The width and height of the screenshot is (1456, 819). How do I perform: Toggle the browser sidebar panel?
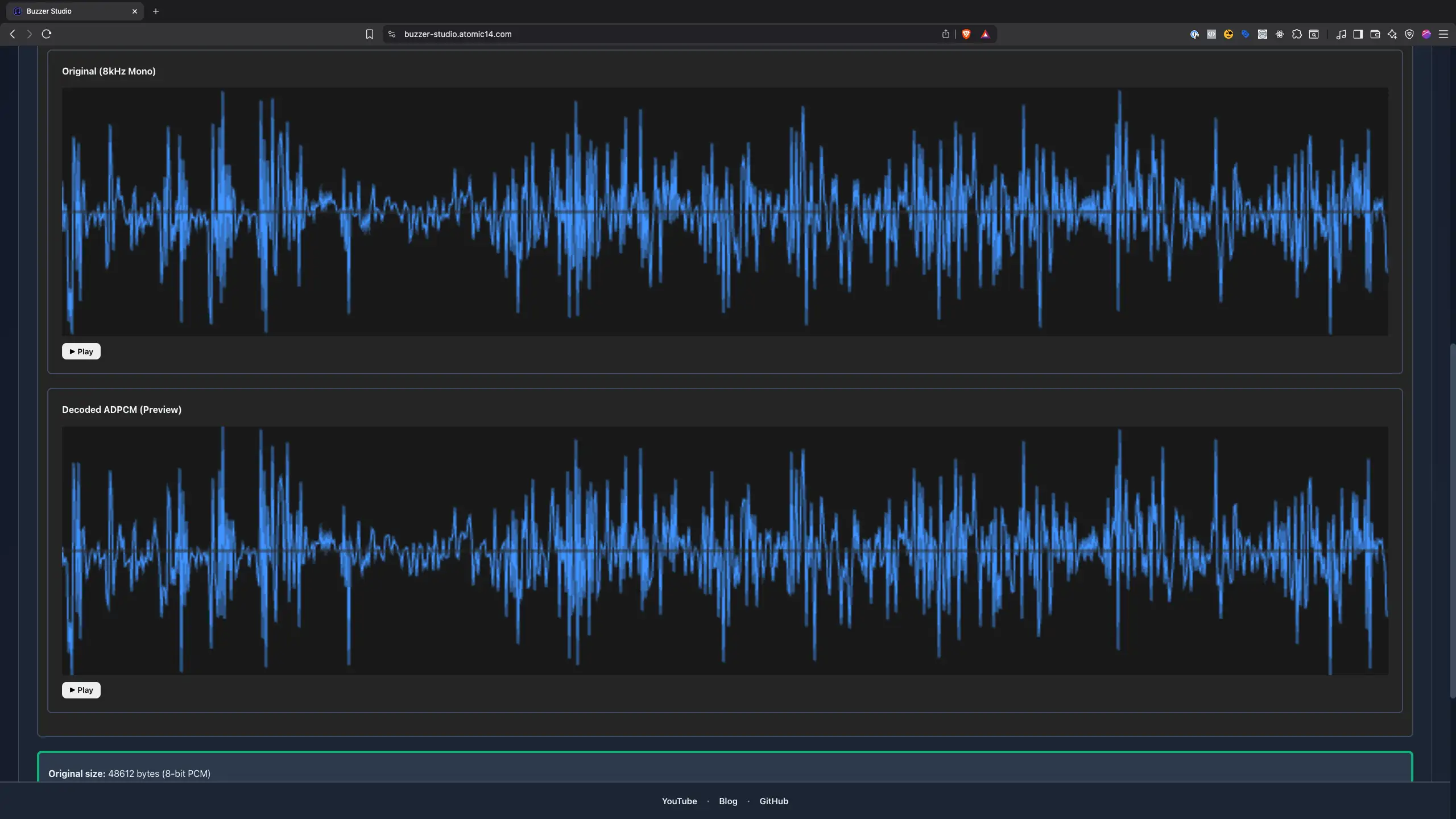coord(1358,34)
